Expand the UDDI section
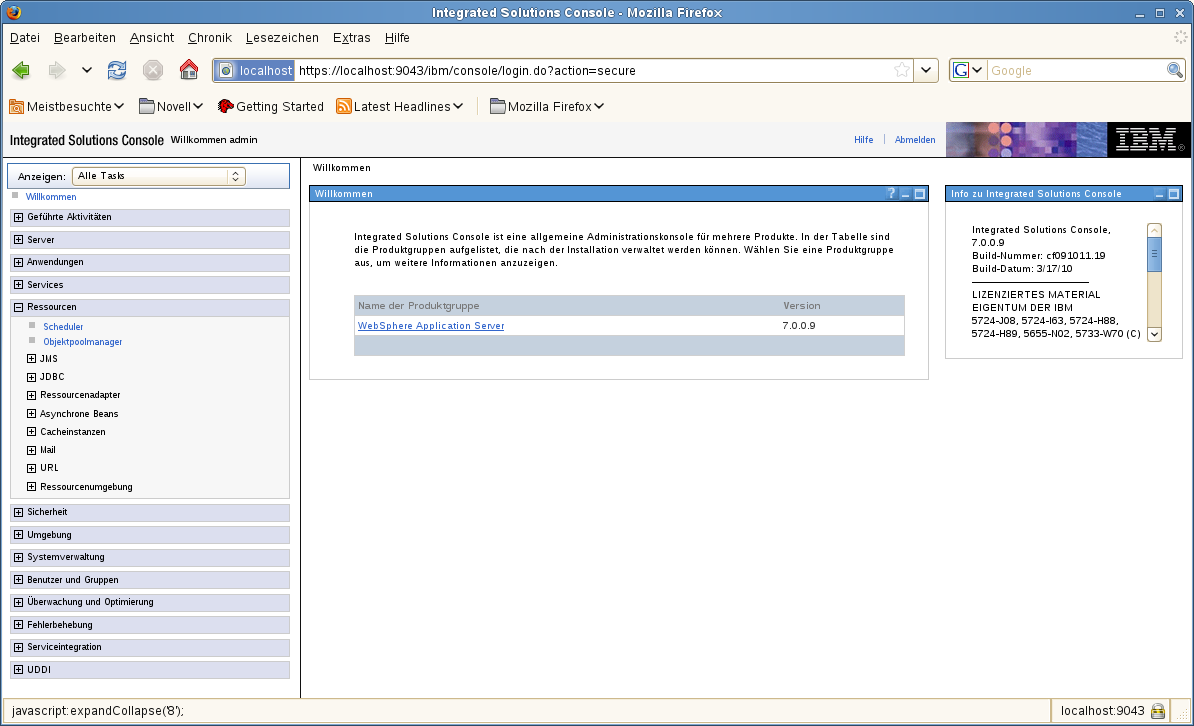 (x=18, y=670)
